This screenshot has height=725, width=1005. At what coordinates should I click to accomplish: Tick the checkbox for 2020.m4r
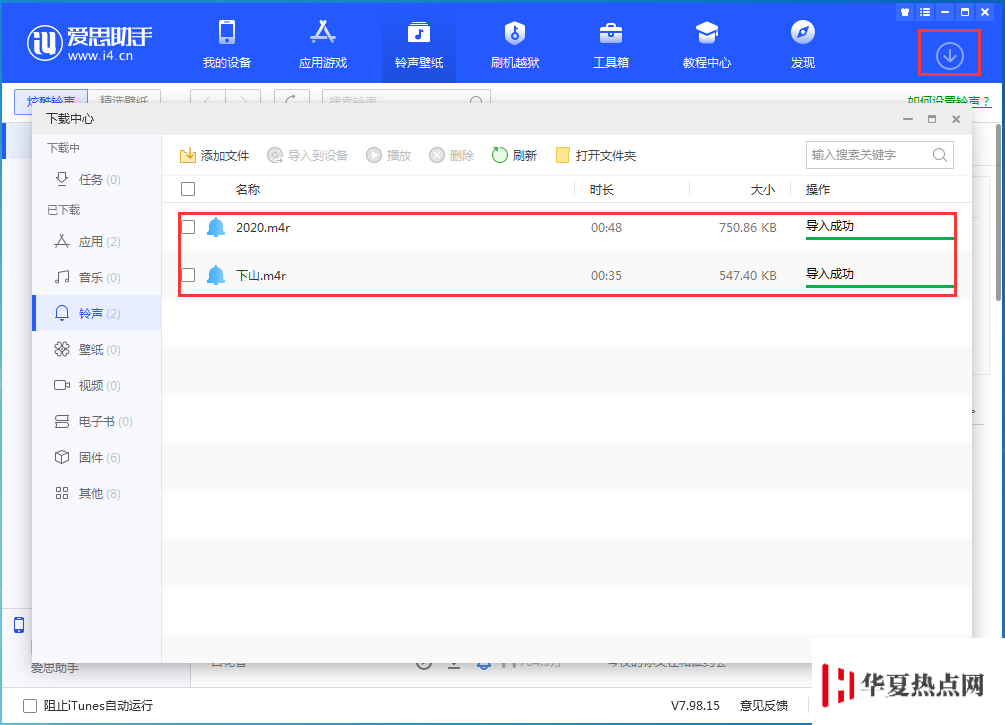coord(188,227)
